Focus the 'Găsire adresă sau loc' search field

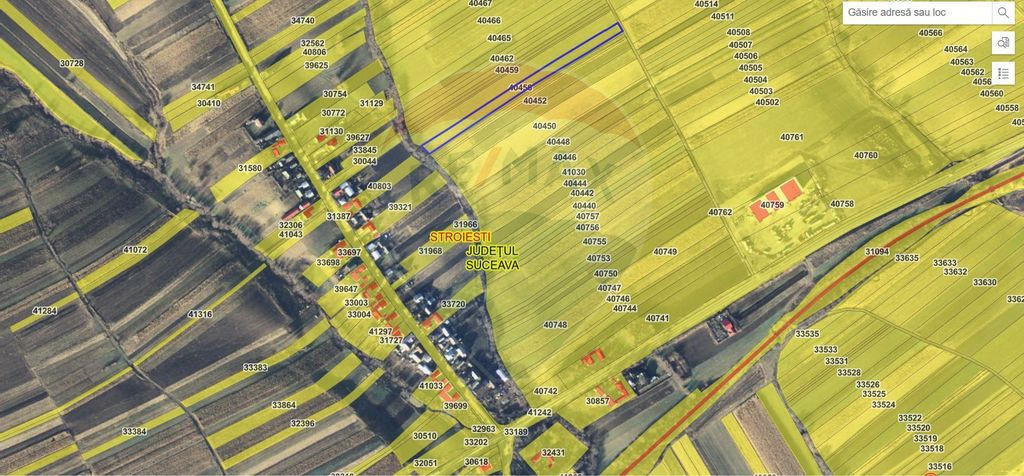pos(915,13)
